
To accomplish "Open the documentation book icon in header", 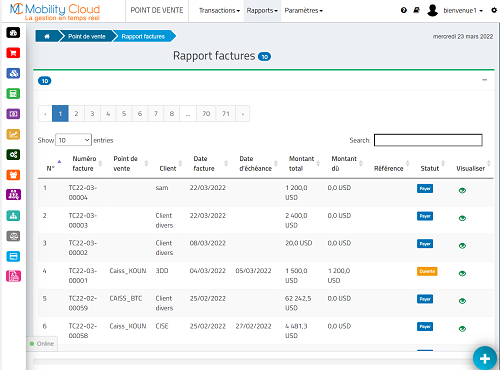I will click(x=416, y=10).
